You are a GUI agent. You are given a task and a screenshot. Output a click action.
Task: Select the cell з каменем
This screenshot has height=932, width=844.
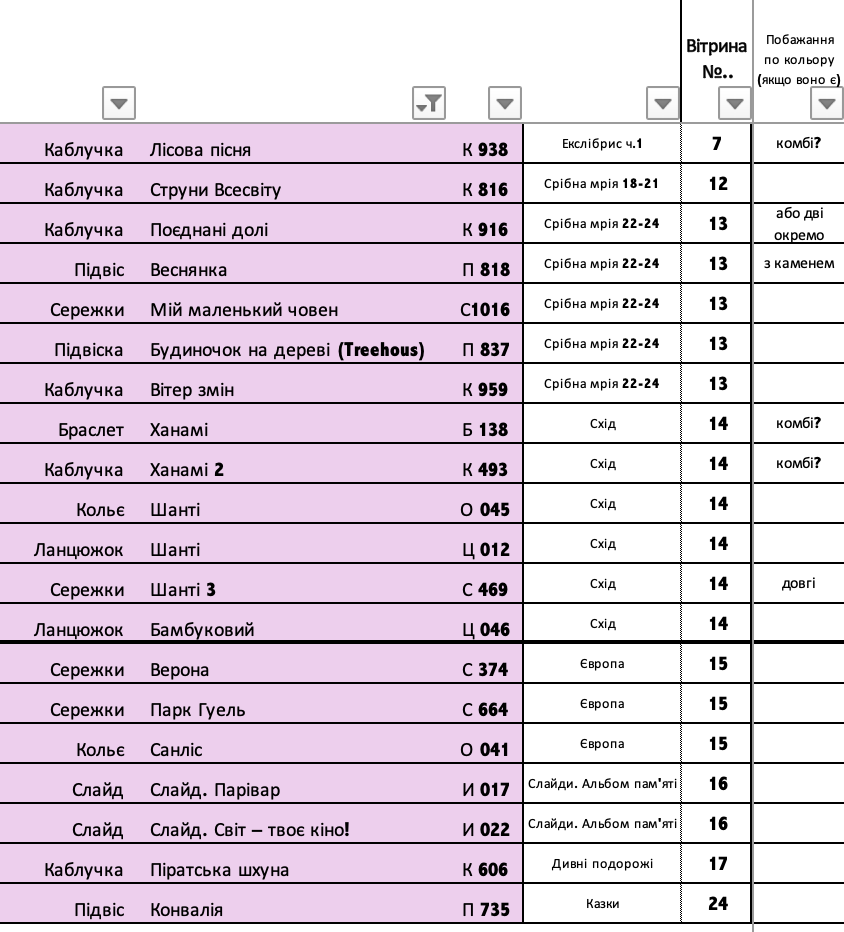coord(799,263)
